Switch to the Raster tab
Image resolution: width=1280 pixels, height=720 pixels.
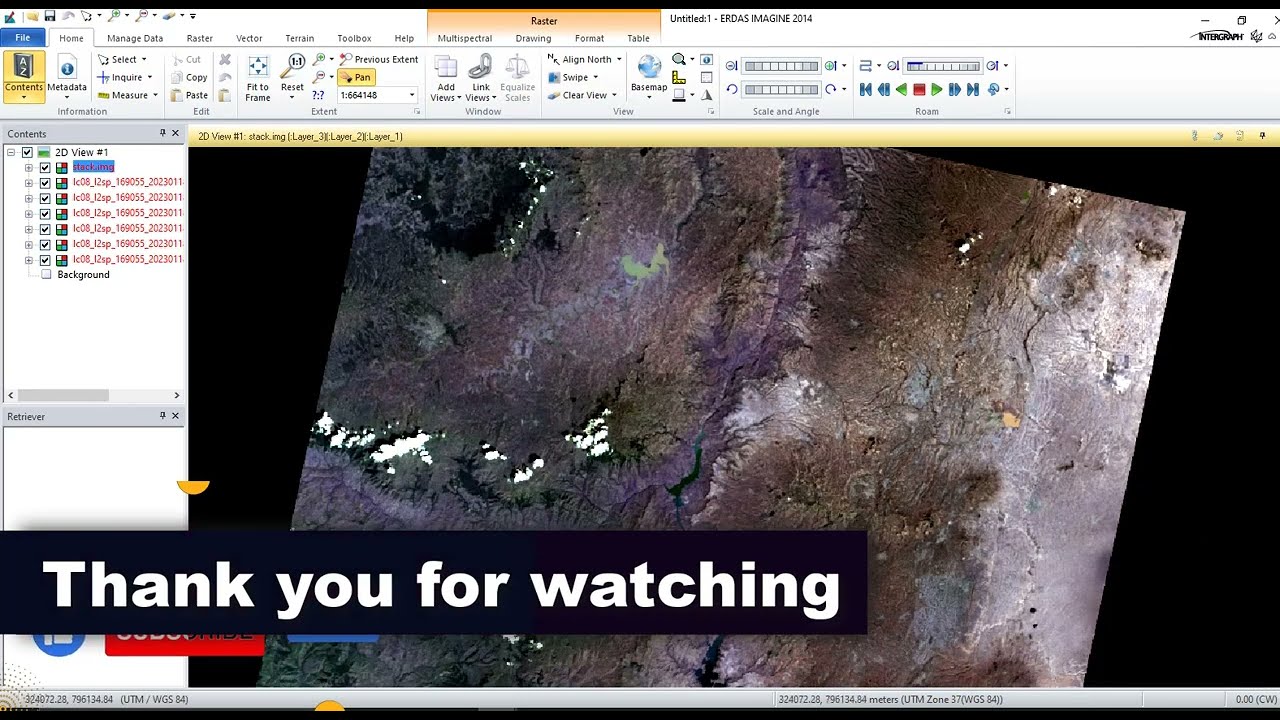tap(200, 38)
